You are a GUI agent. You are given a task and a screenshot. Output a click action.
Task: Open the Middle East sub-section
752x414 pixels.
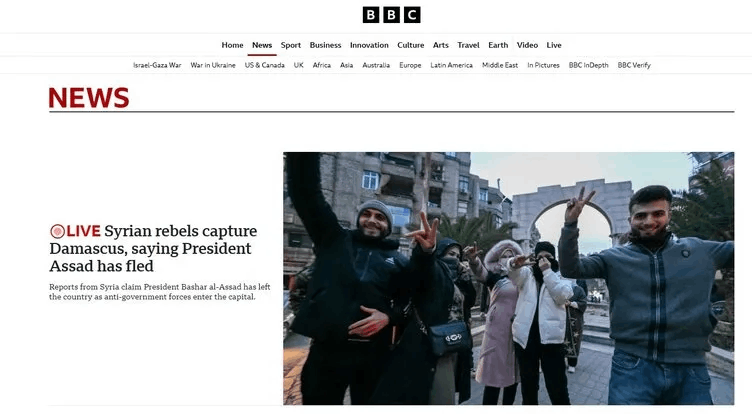click(500, 65)
